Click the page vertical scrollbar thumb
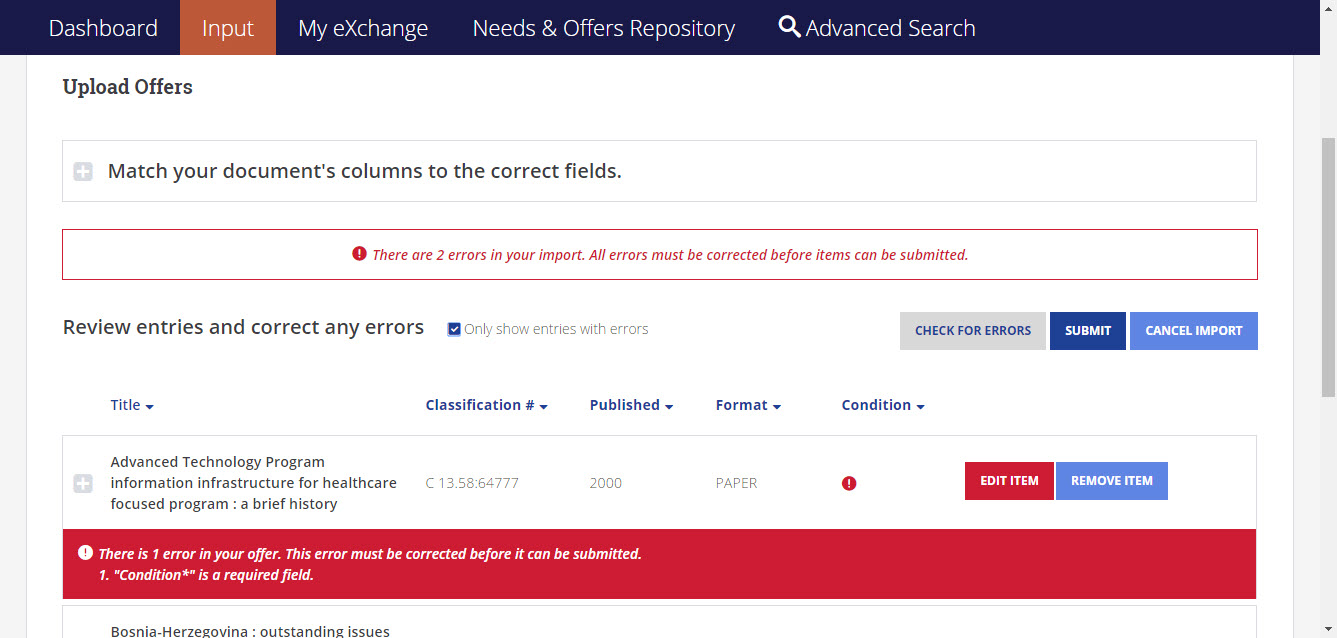 (1328, 267)
